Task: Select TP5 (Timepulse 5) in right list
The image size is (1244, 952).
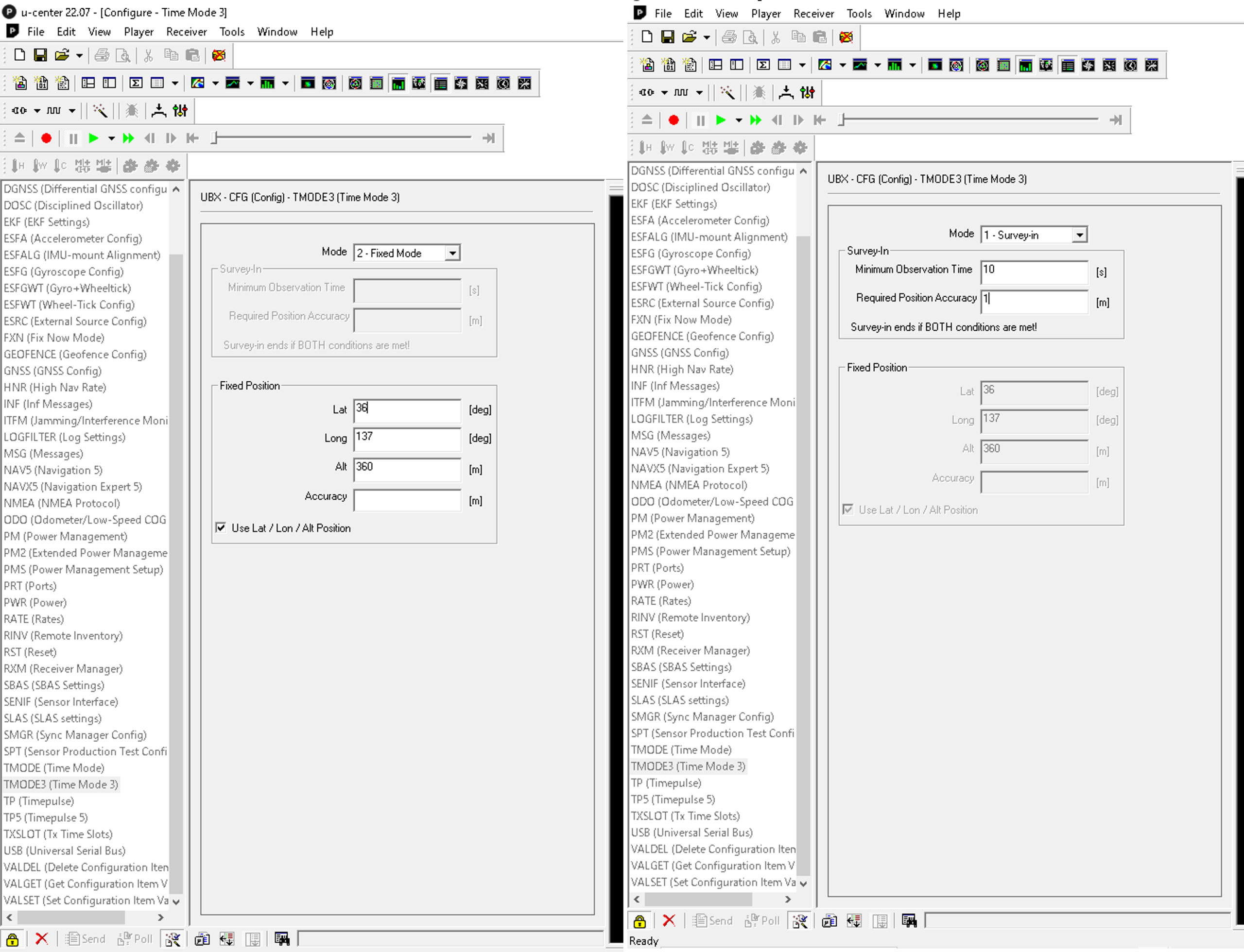Action: coord(673,799)
